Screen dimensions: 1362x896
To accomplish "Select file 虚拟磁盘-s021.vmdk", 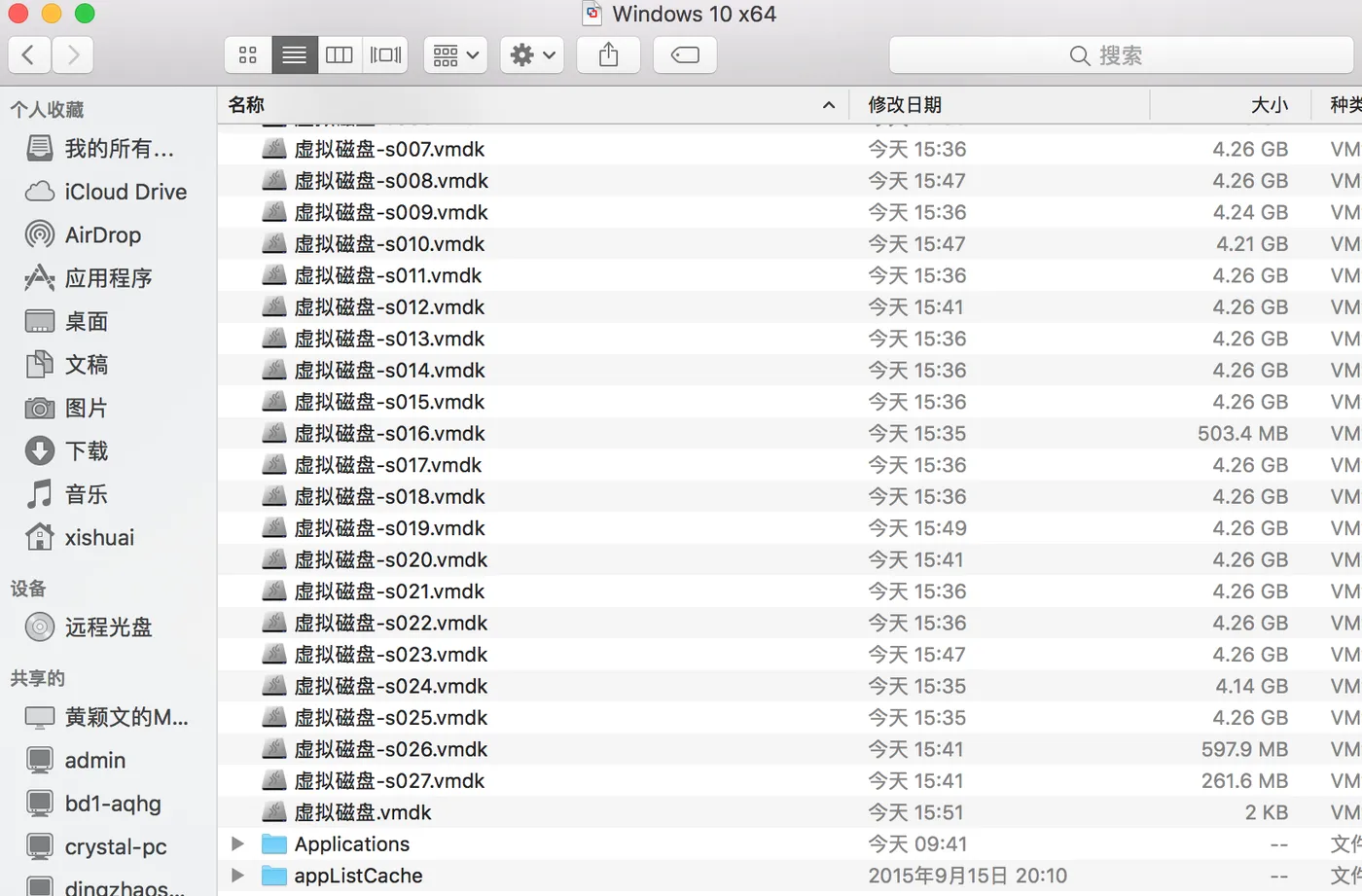I will pos(789,591).
